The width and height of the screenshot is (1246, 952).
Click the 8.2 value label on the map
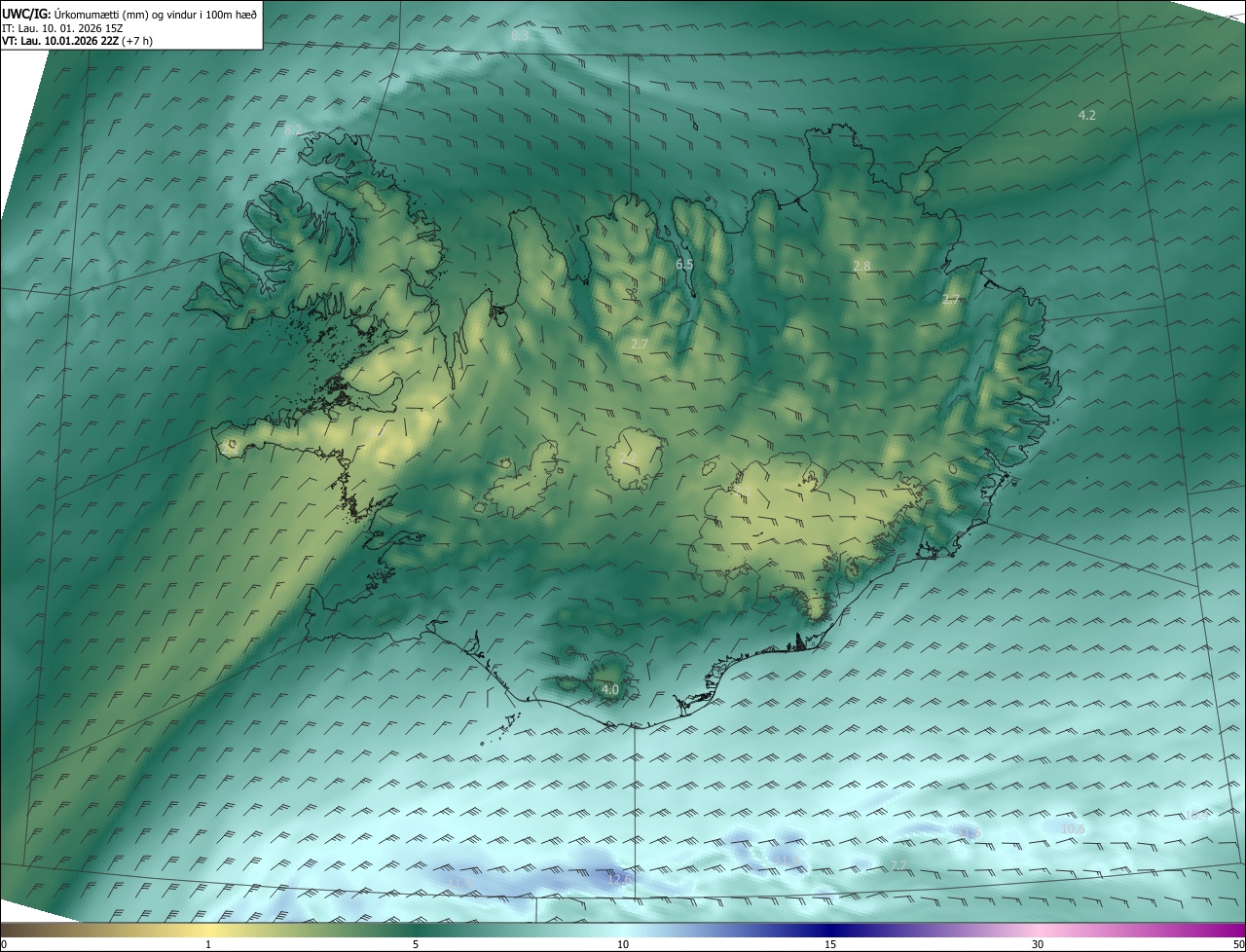293,129
